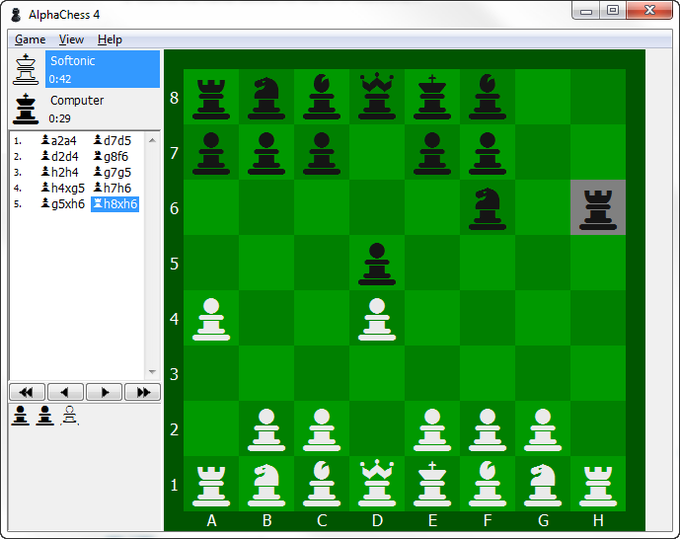
Task: Click the highlighted move h8xh6
Action: [x=115, y=204]
